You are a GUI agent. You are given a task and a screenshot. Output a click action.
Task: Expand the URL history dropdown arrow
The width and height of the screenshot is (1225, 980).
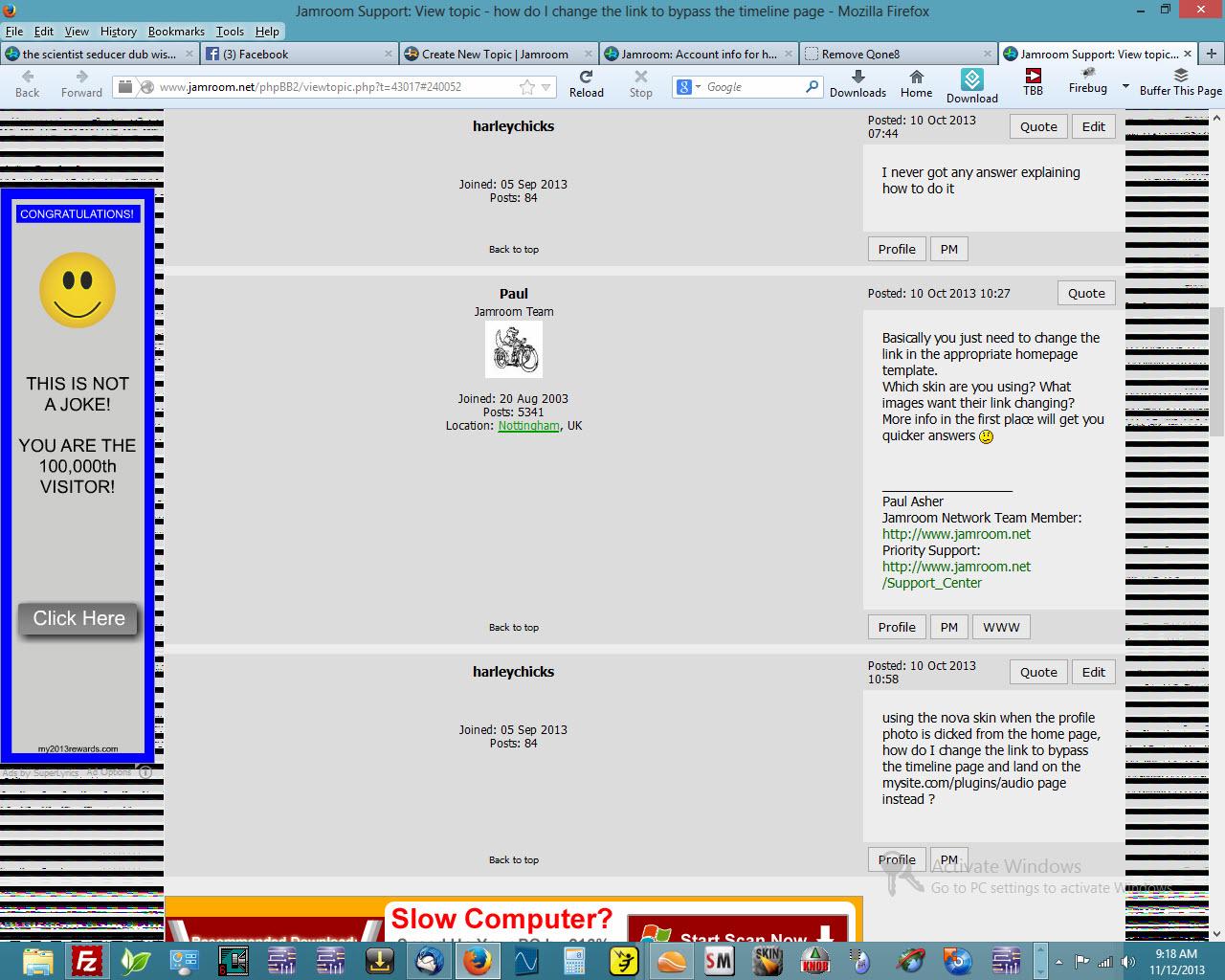[546, 87]
